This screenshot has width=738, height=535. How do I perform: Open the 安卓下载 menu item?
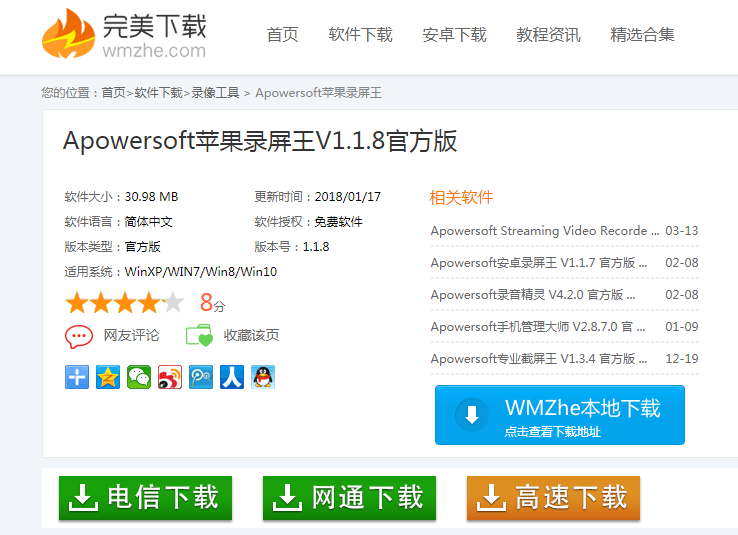pyautogui.click(x=454, y=35)
